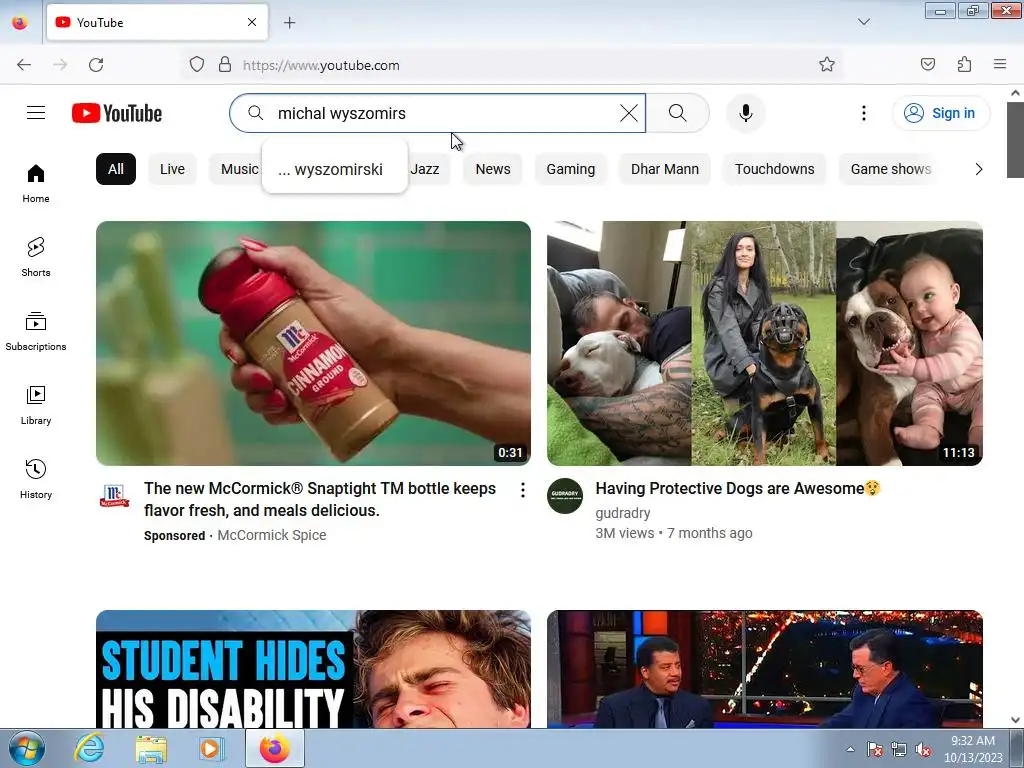The image size is (1024, 768).
Task: Select the Game shows filter chip
Action: pos(891,169)
